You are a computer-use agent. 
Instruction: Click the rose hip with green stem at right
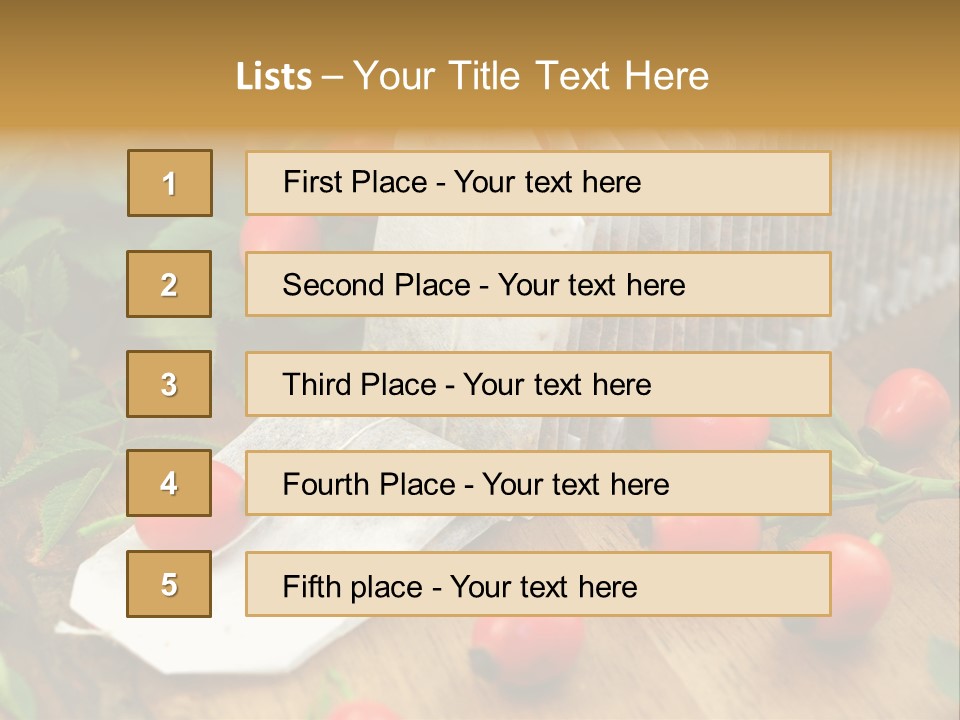905,412
